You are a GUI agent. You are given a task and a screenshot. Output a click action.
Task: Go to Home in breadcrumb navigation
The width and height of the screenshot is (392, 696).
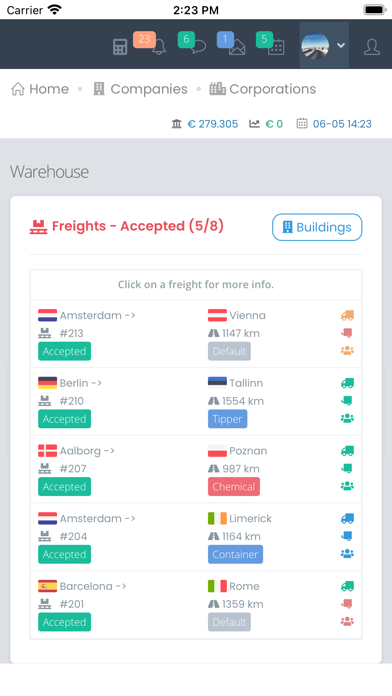coord(40,89)
